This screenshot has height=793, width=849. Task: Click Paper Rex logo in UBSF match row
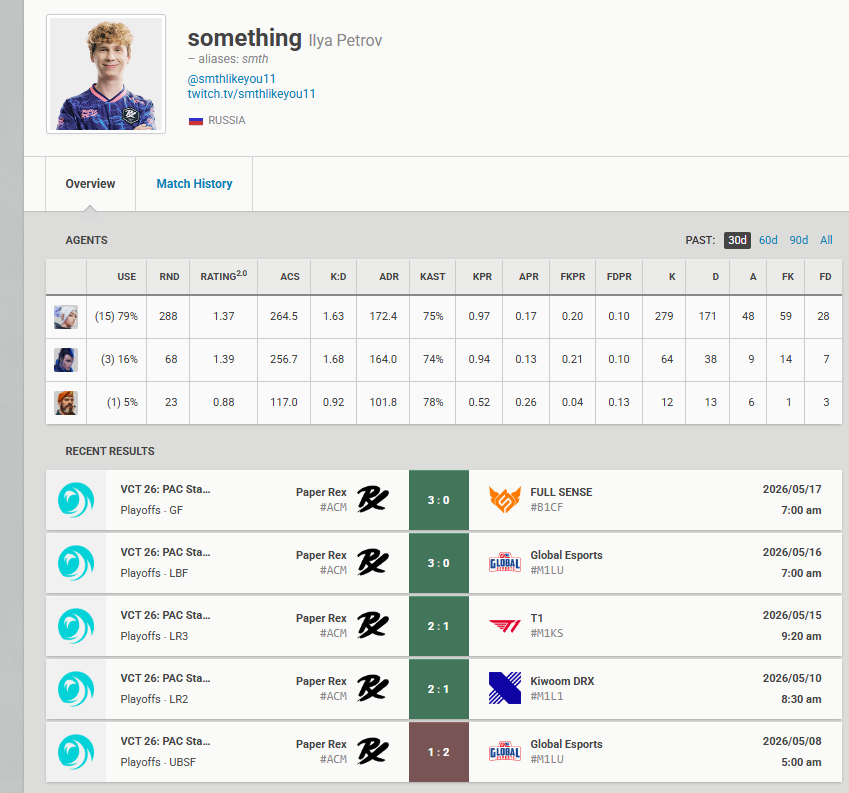point(373,751)
